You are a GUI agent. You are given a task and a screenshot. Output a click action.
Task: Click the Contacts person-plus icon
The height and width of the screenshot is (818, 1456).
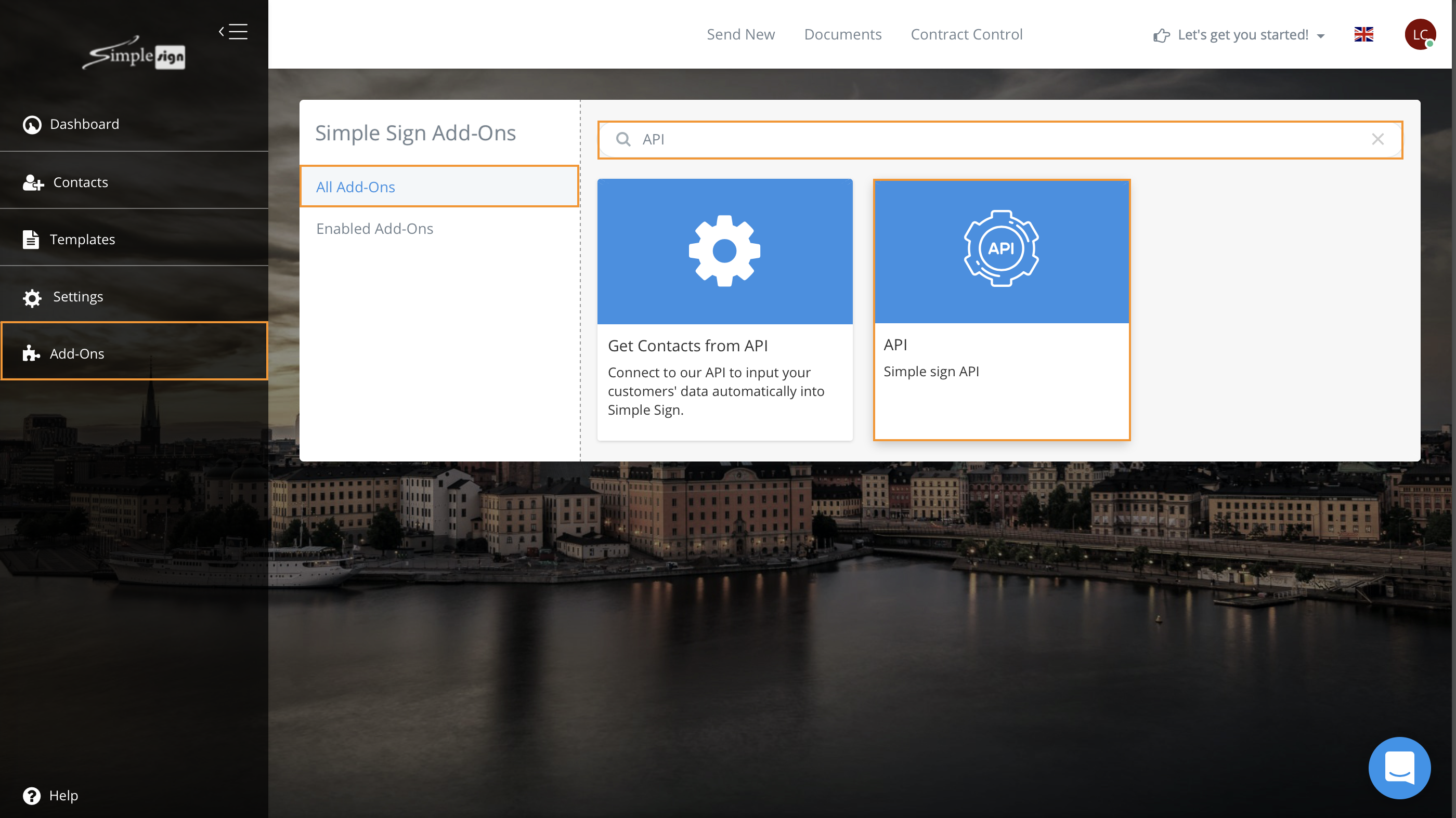[33, 182]
